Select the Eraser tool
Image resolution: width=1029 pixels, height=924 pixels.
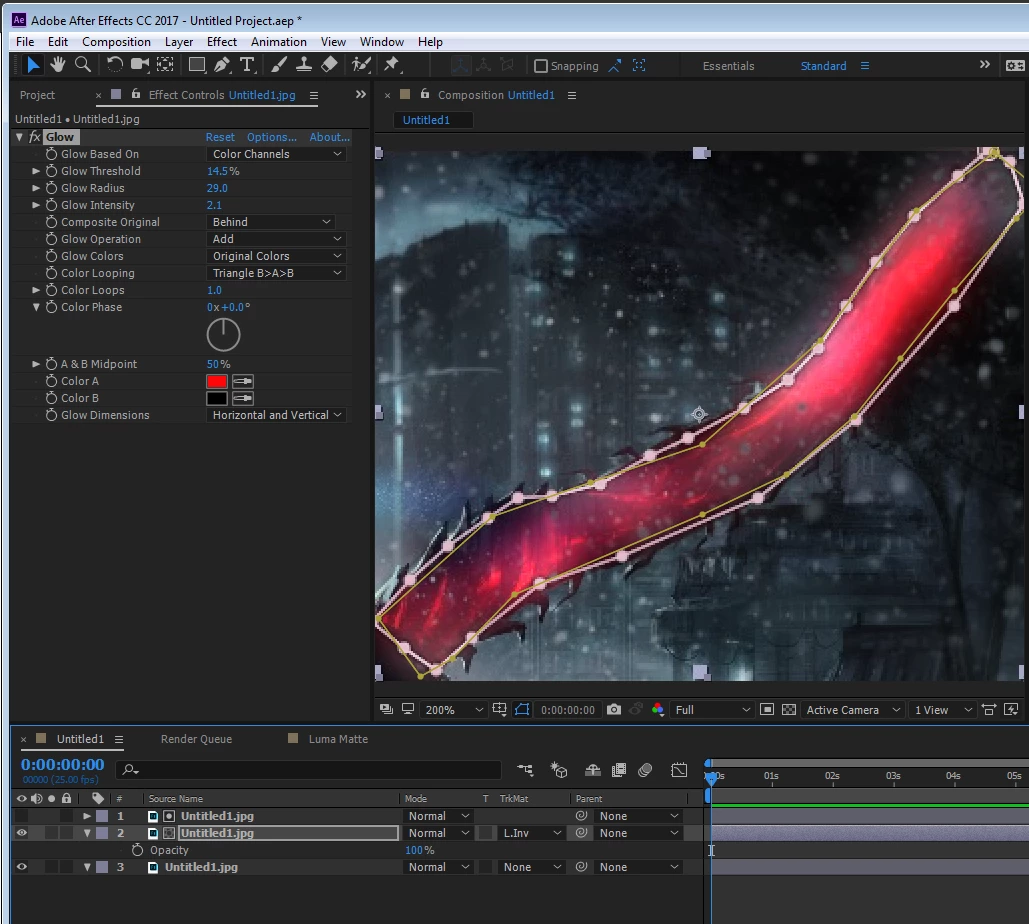click(x=329, y=64)
